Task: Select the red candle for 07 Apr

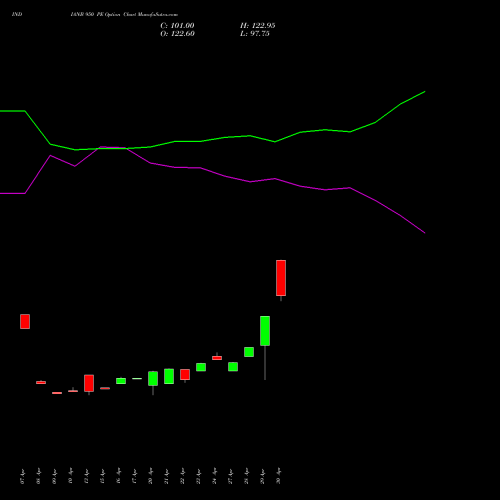Action: 25,321
